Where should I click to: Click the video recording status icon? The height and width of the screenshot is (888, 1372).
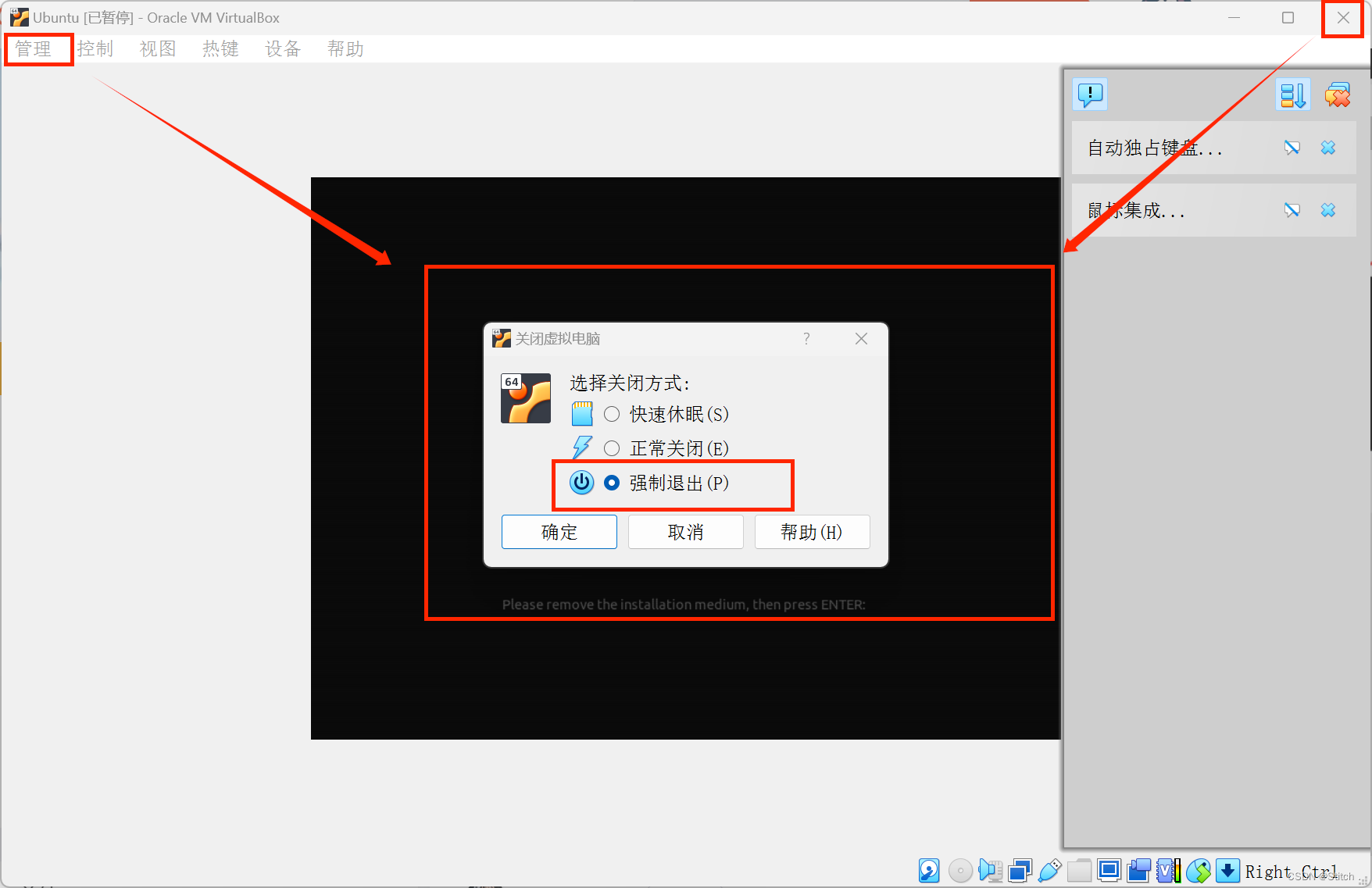pos(1139,870)
